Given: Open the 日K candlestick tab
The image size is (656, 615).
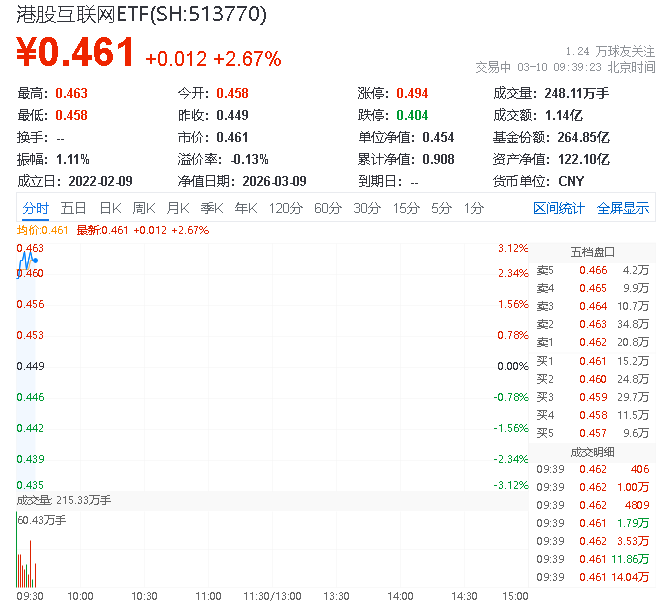Looking at the screenshot, I should pyautogui.click(x=109, y=208).
